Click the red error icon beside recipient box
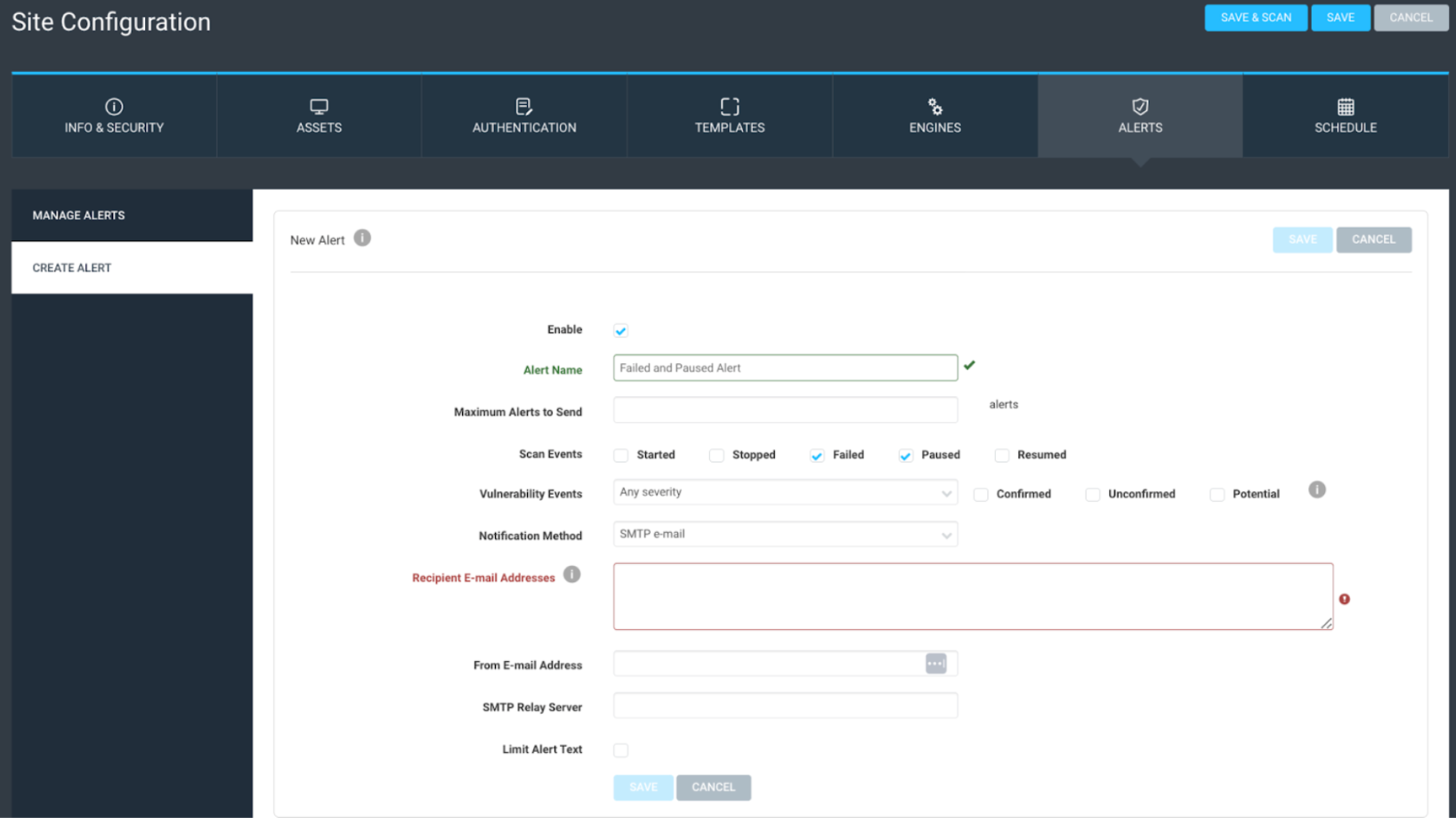This screenshot has height=824, width=1456. click(x=1344, y=599)
